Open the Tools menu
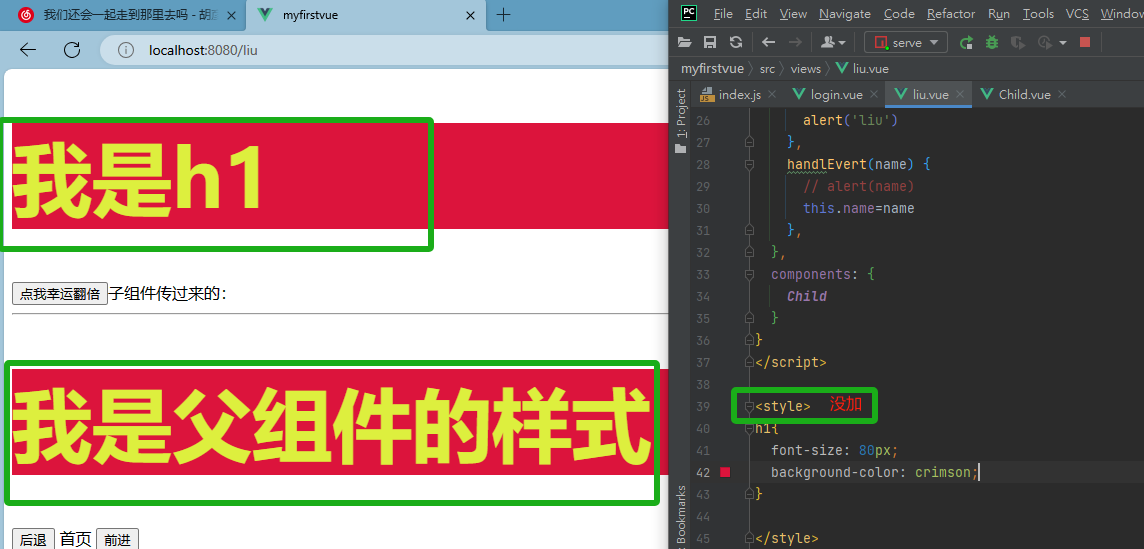 click(1038, 13)
